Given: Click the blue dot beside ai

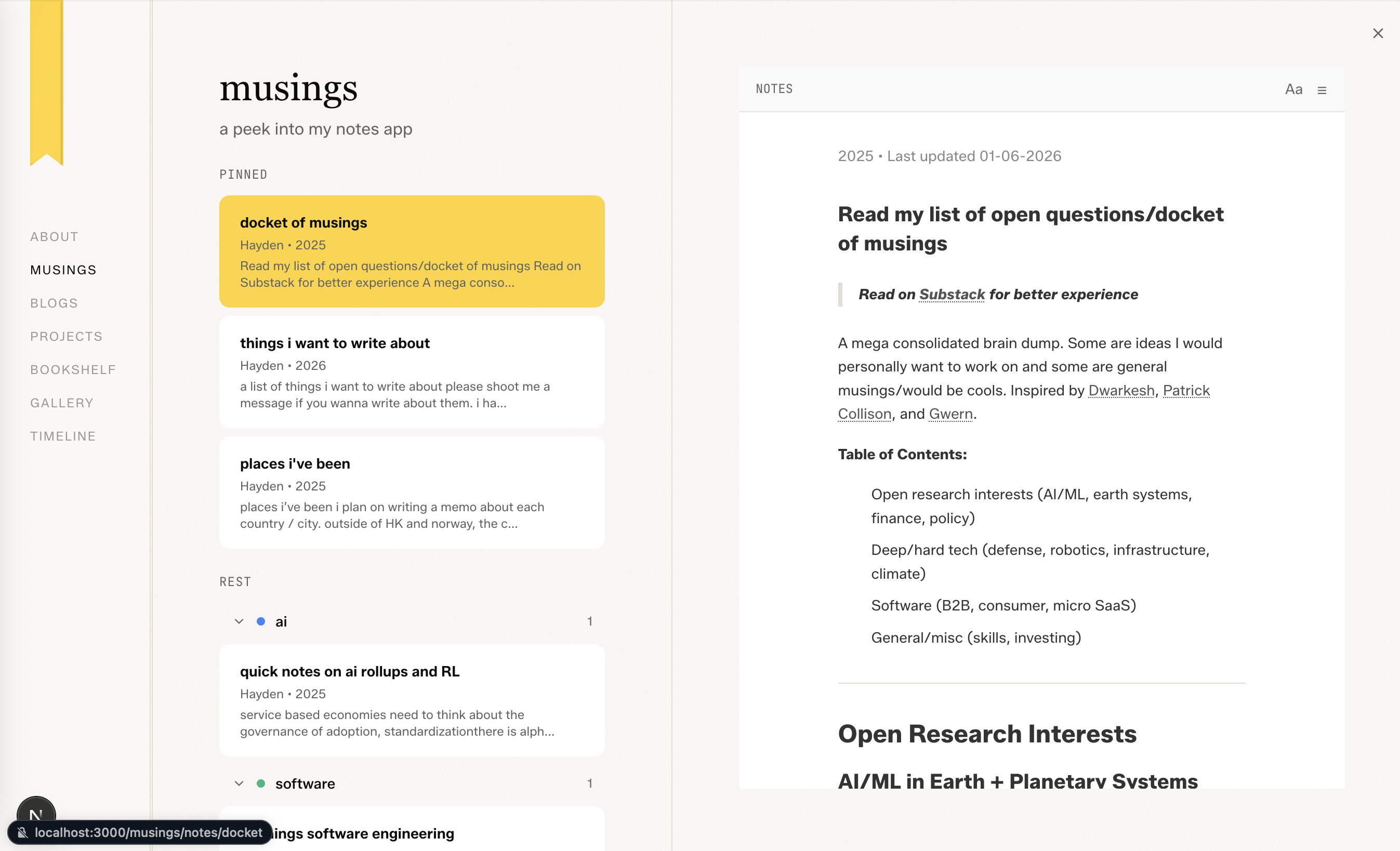Looking at the screenshot, I should tap(261, 621).
